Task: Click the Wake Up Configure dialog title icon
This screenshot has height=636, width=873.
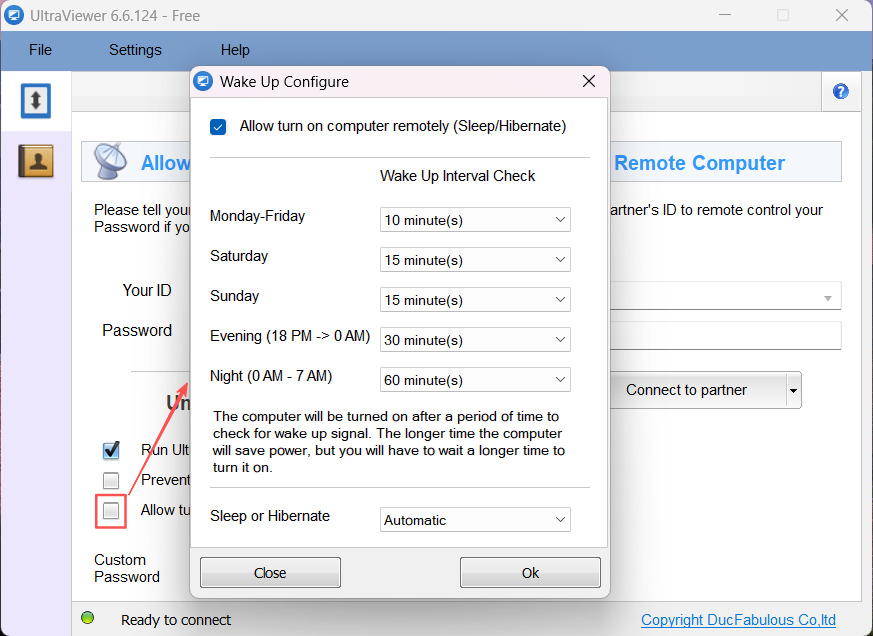Action: (203, 82)
